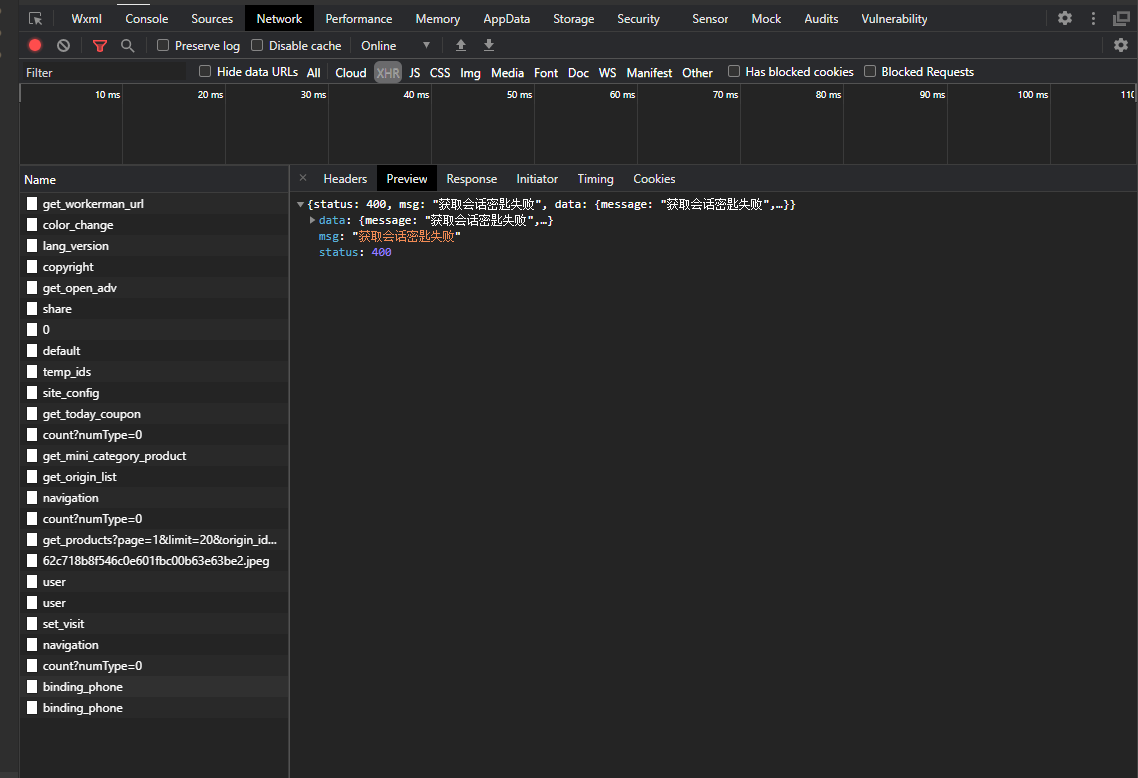Select the jpeg image request row

(154, 561)
